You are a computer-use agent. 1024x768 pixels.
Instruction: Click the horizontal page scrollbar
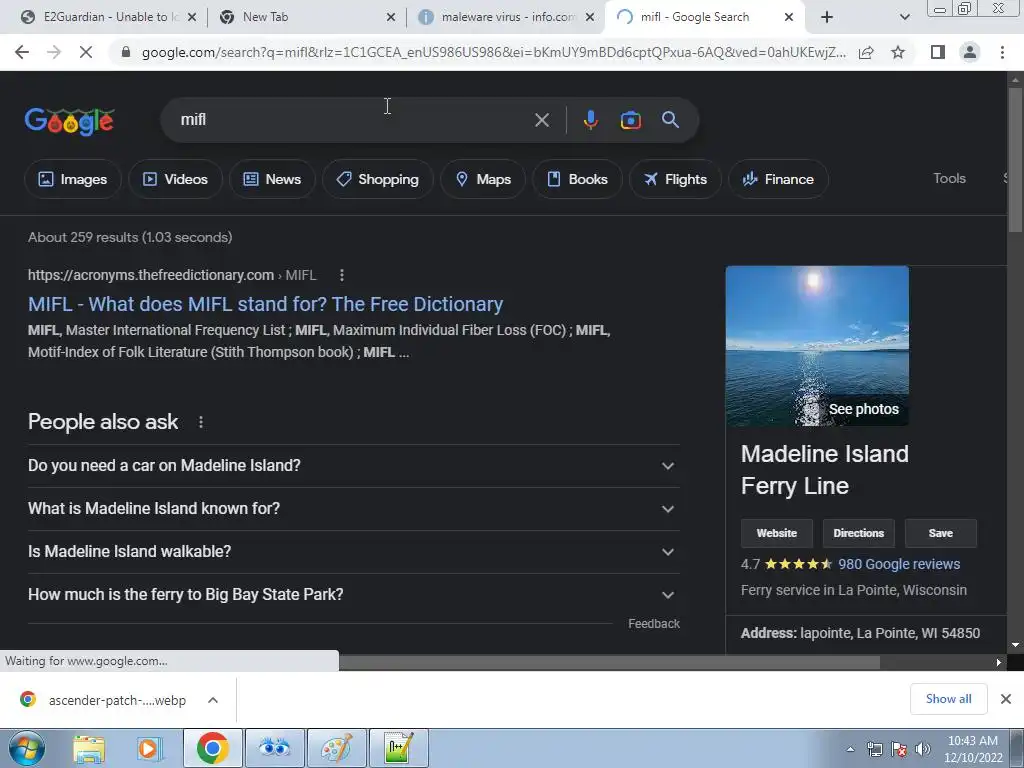607,663
